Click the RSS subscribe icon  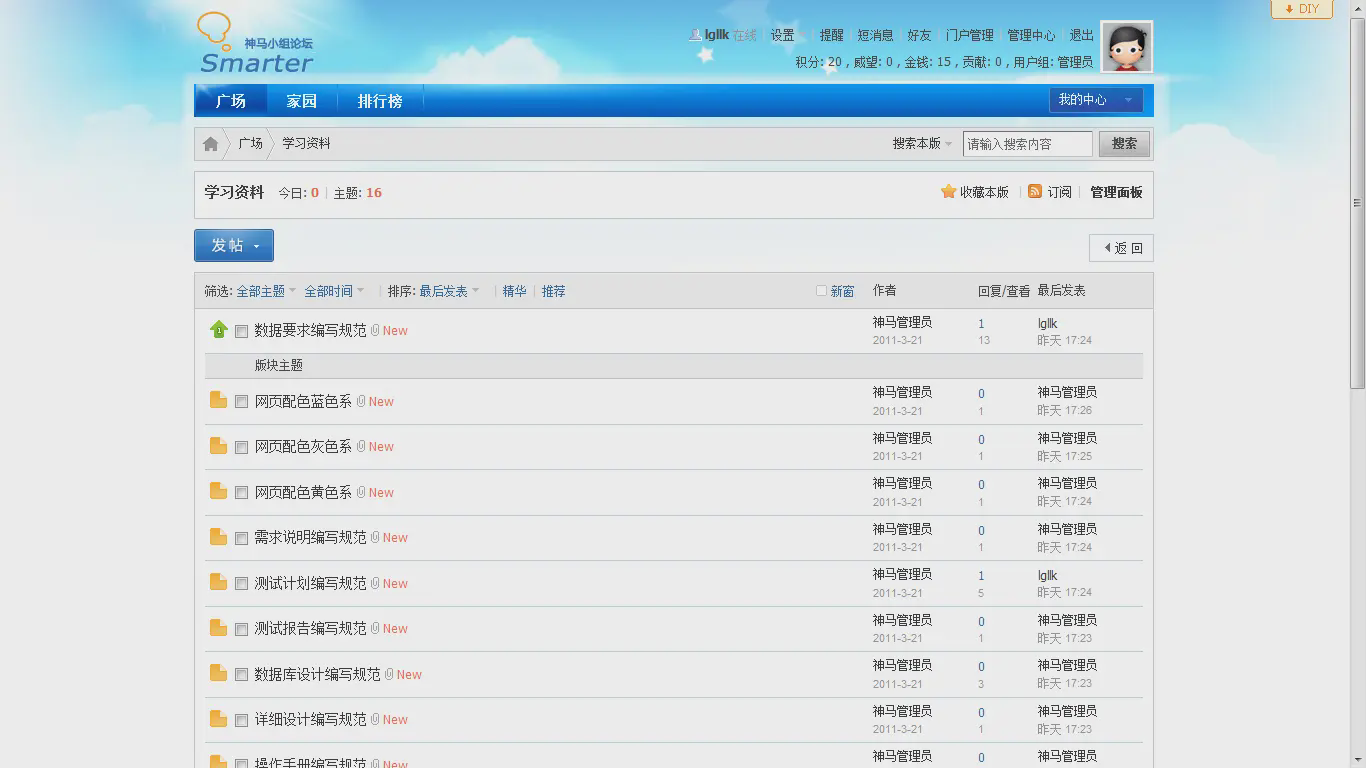tap(1035, 192)
